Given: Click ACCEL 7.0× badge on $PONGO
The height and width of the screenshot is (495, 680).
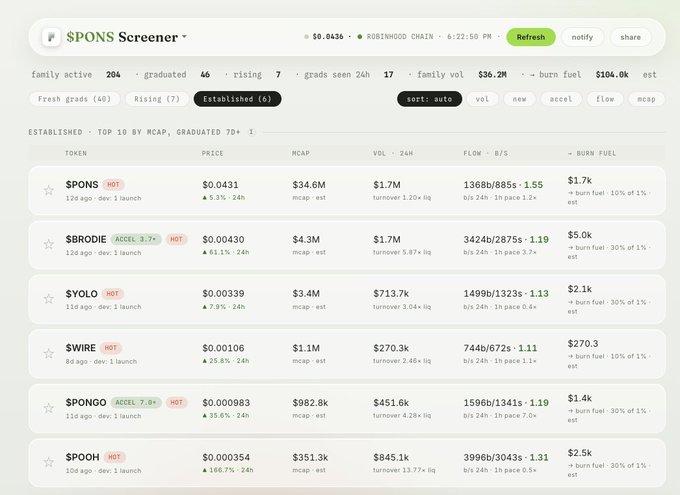Looking at the screenshot, I should 136,403.
